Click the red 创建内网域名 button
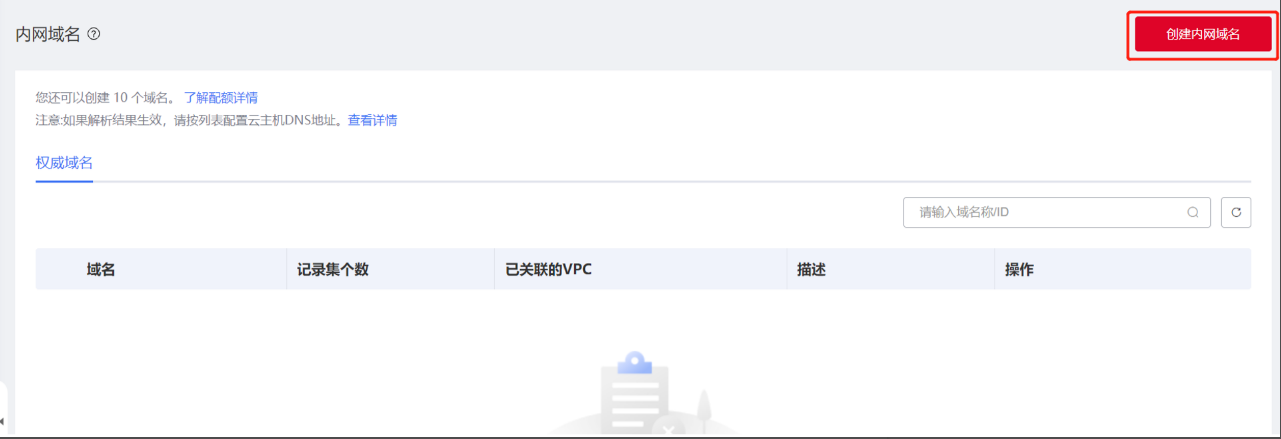The height and width of the screenshot is (439, 1281). [x=1202, y=35]
